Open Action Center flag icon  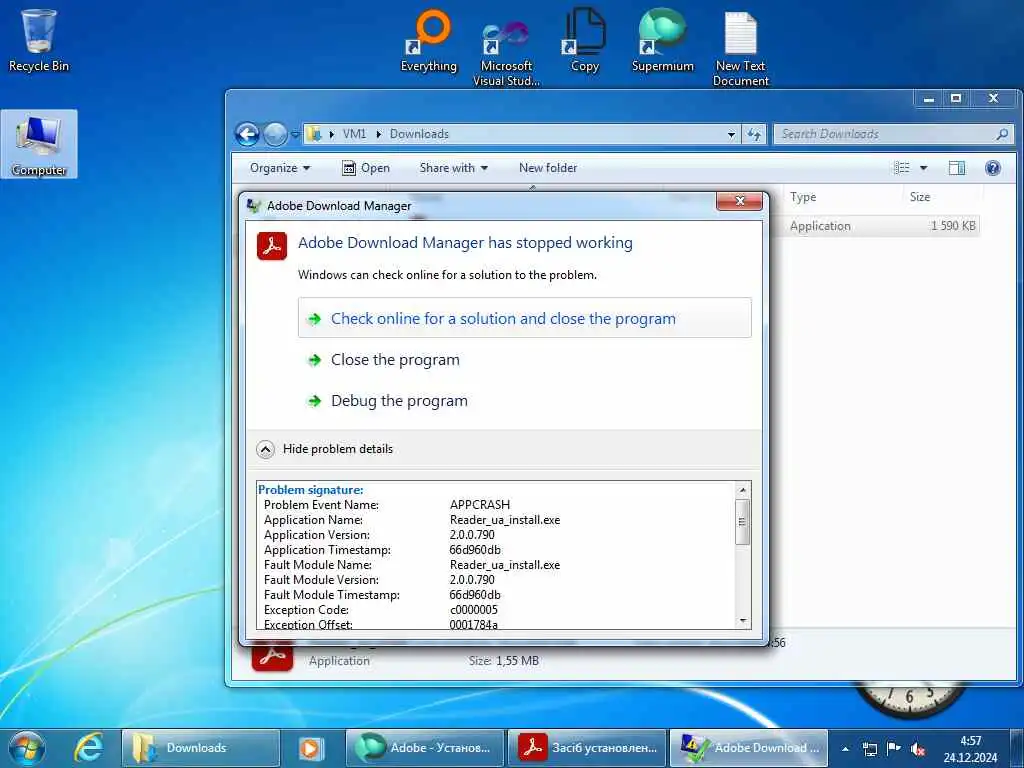point(893,748)
